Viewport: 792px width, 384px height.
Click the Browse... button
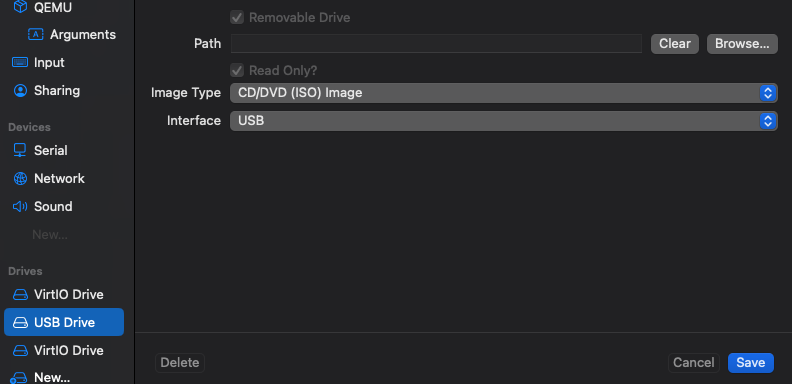[742, 44]
